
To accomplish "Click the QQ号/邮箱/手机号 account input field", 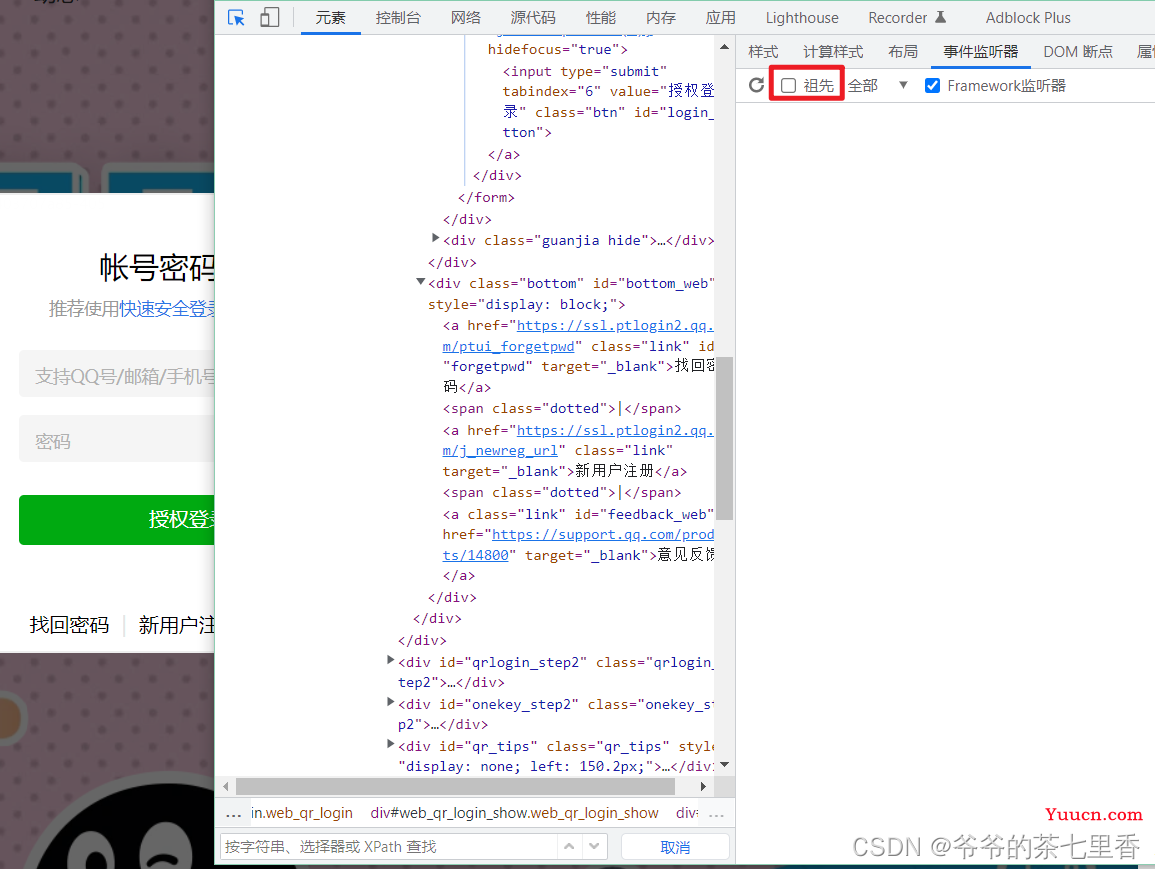I will [x=116, y=374].
